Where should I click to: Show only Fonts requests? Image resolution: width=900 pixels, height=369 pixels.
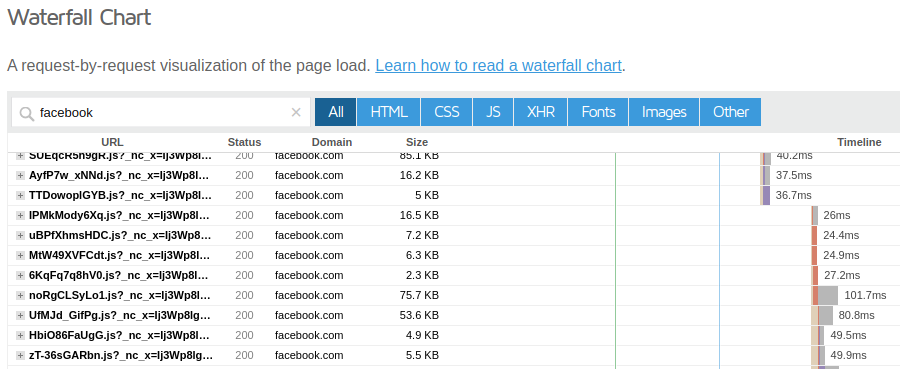coord(598,112)
